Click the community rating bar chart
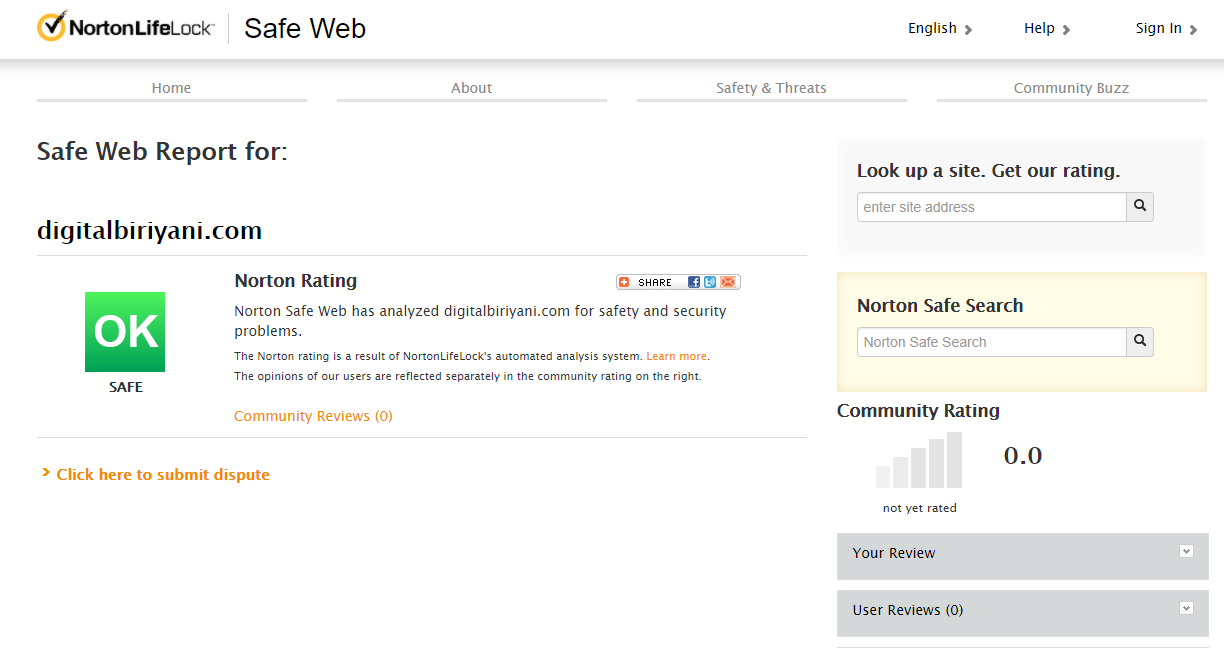 919,460
